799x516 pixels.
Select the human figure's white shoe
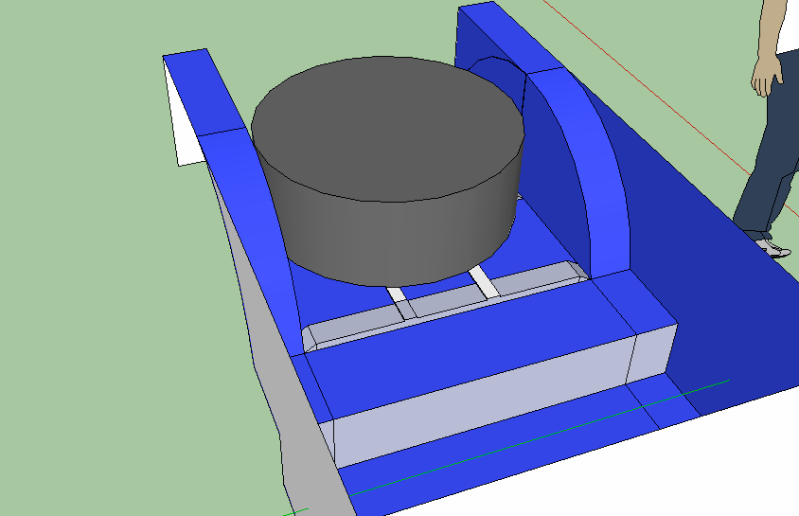pyautogui.click(x=773, y=245)
